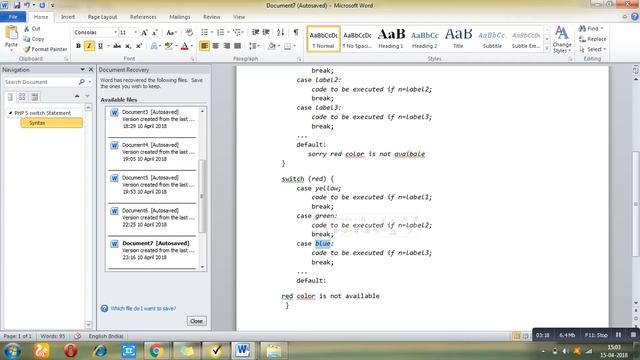Switch to the Review tab
This screenshot has height=360, width=640.
211,17
